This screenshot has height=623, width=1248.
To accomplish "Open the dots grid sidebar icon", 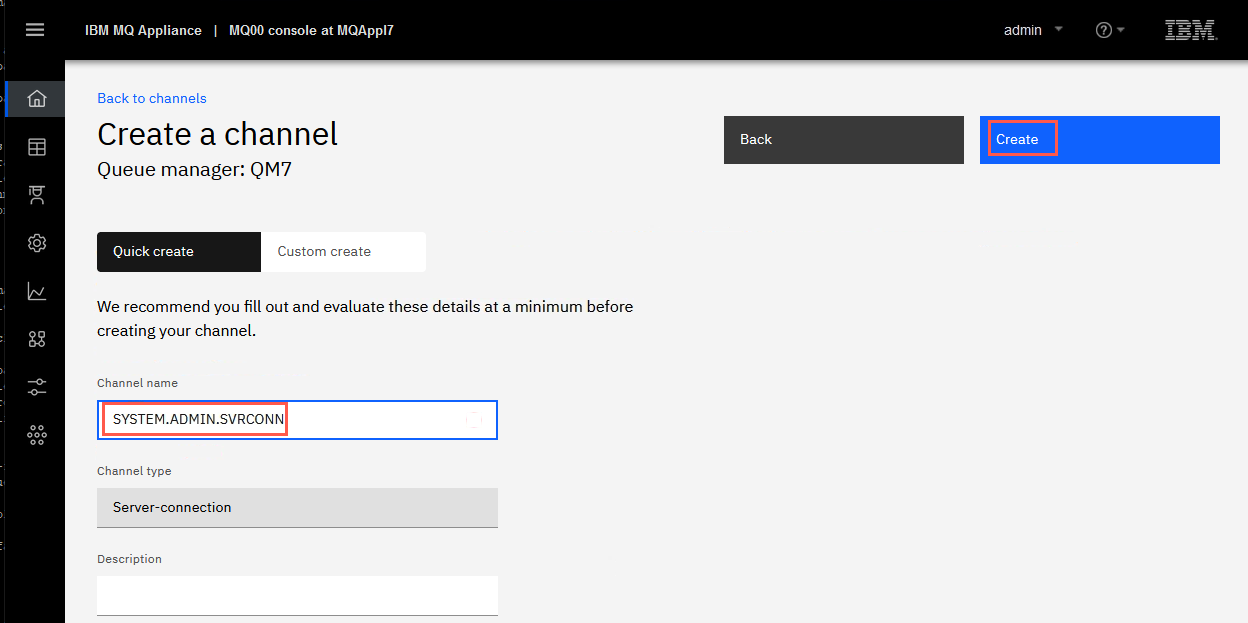I will click(37, 435).
